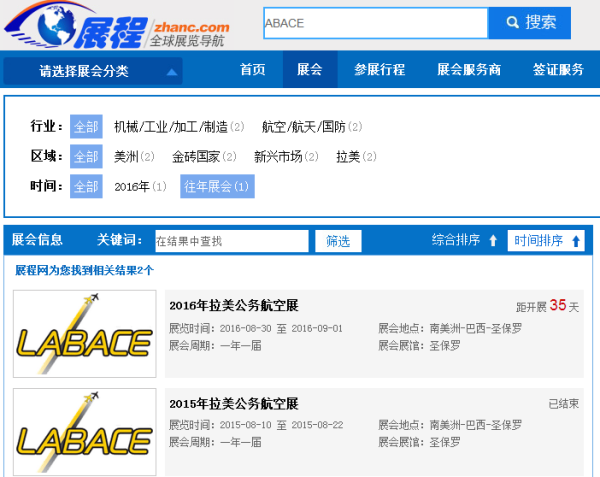Viewport: 600px width, 477px height.
Task: Select 全部 in the 区域 filter row
Action: (x=86, y=157)
